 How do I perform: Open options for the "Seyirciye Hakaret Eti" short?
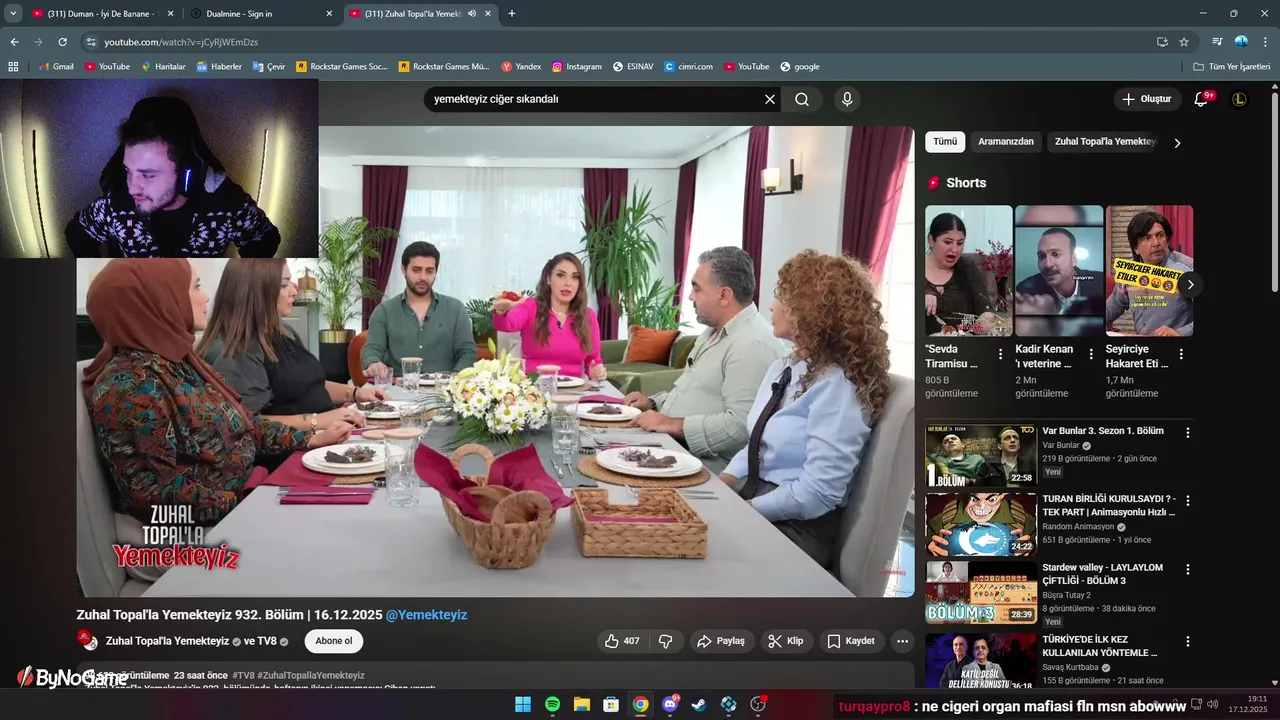(1181, 354)
